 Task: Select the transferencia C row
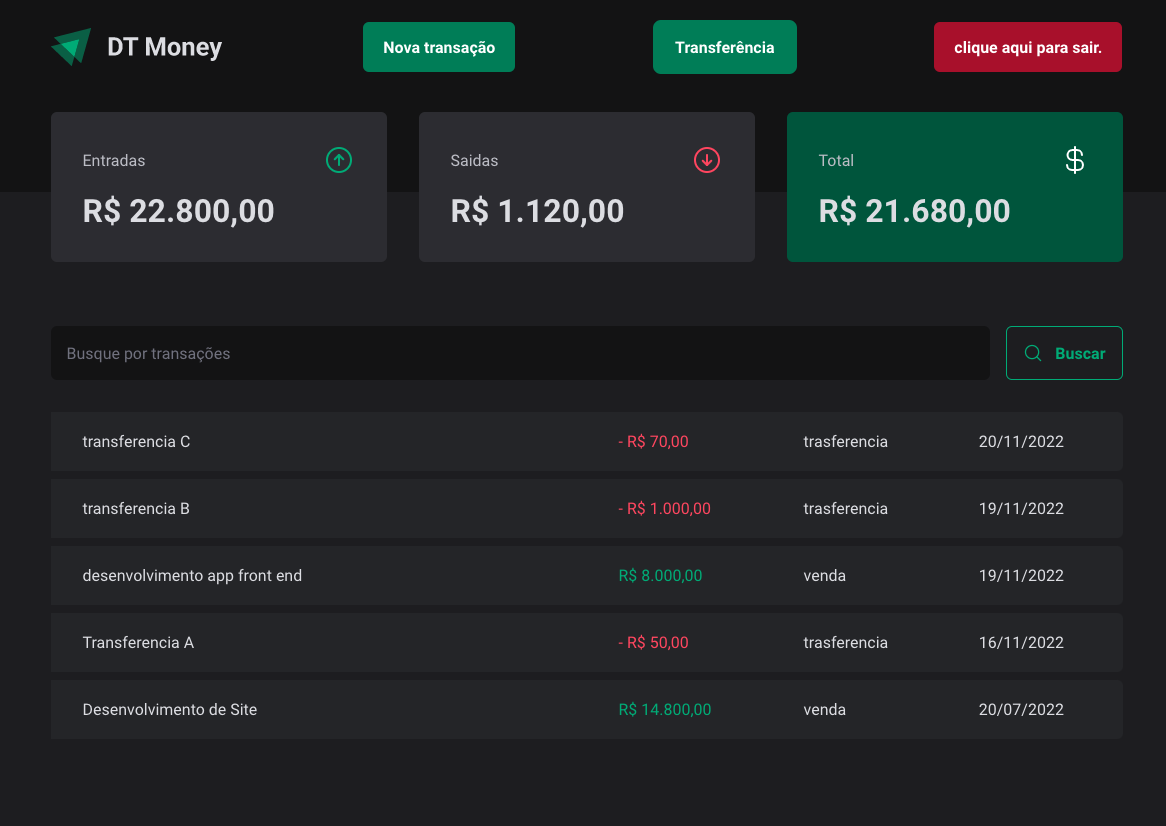pyautogui.click(x=586, y=441)
